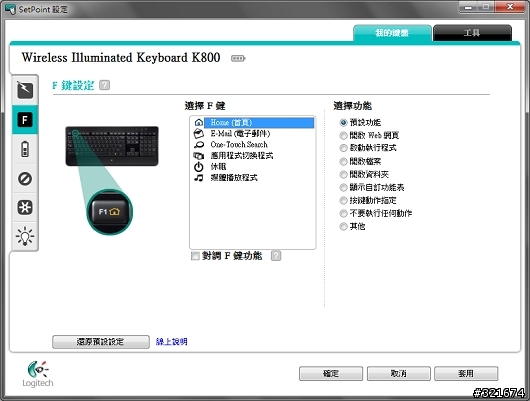Open the asterisk sidebar icon
This screenshot has height=401, width=530.
pyautogui.click(x=25, y=207)
